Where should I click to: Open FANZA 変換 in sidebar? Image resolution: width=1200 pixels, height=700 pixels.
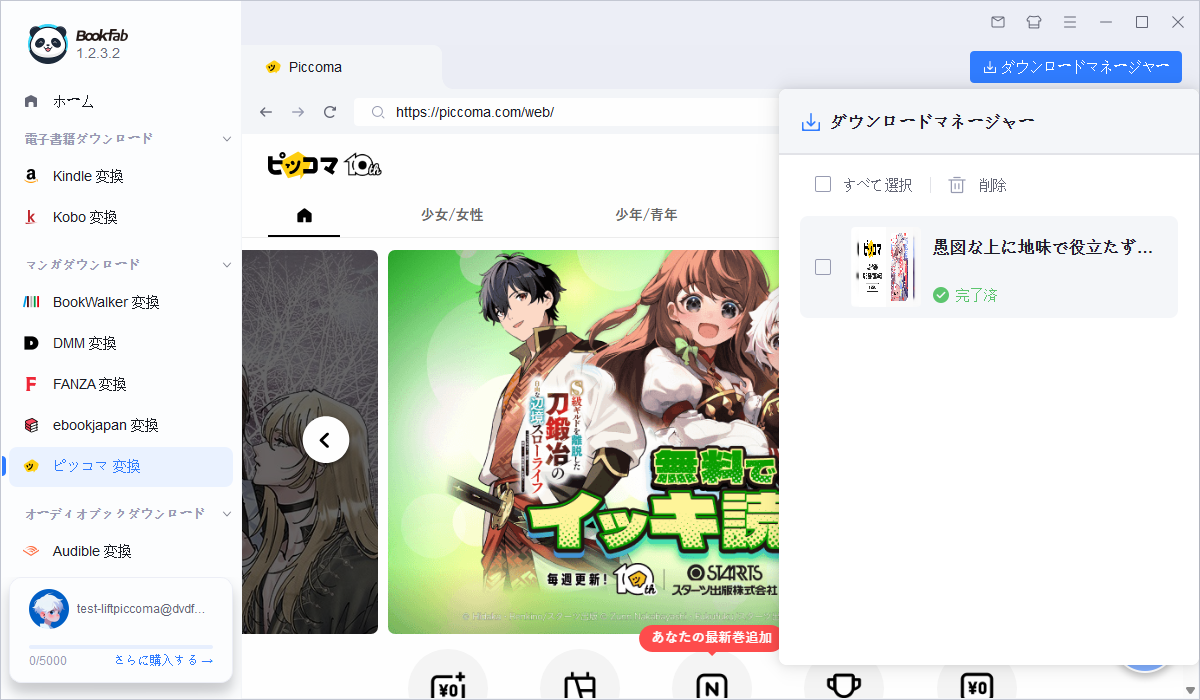pyautogui.click(x=120, y=384)
